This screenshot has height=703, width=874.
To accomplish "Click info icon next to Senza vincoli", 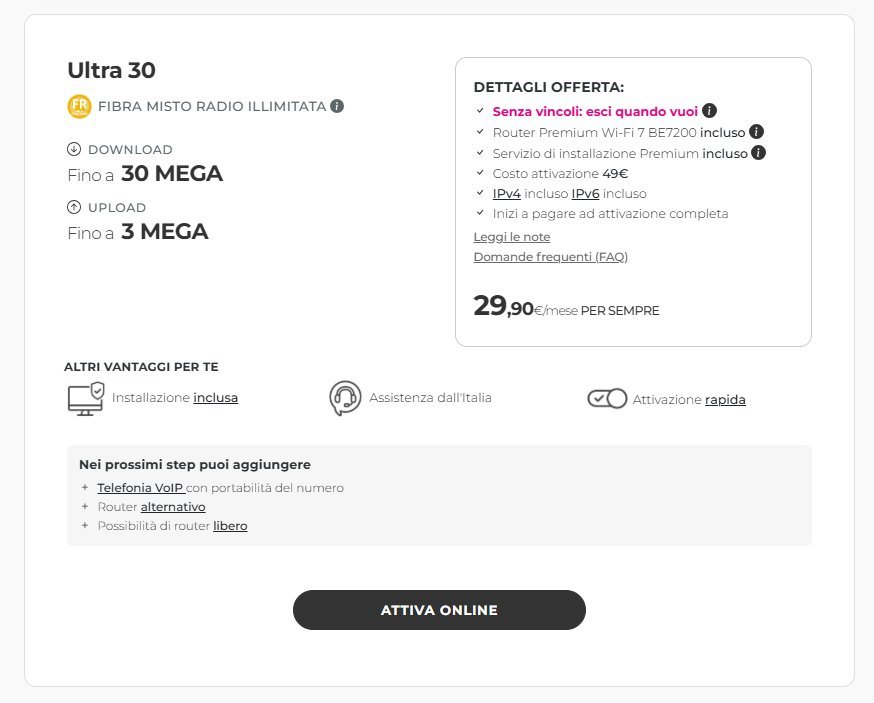I will (709, 111).
